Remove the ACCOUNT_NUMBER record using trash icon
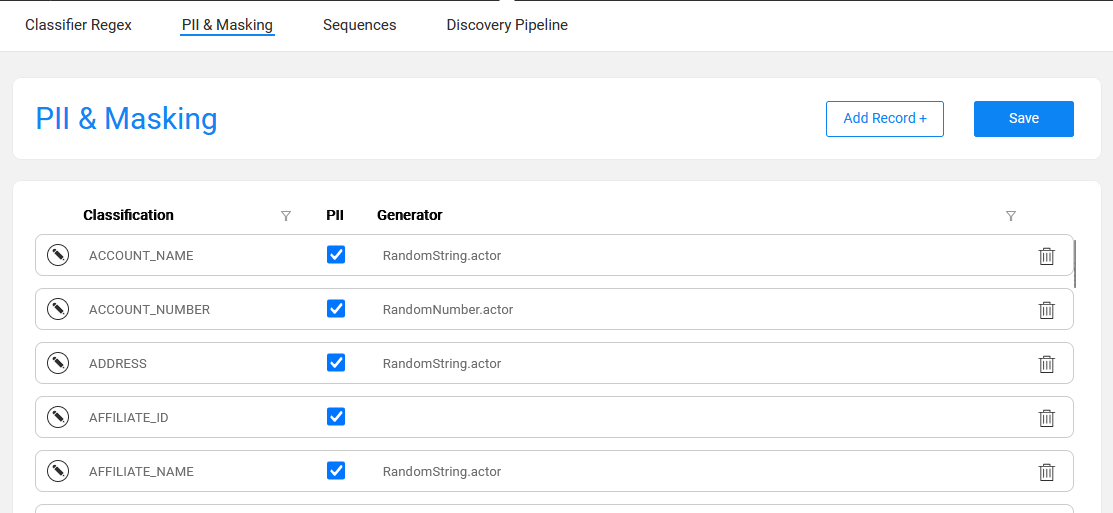The width and height of the screenshot is (1113, 513). [1046, 310]
